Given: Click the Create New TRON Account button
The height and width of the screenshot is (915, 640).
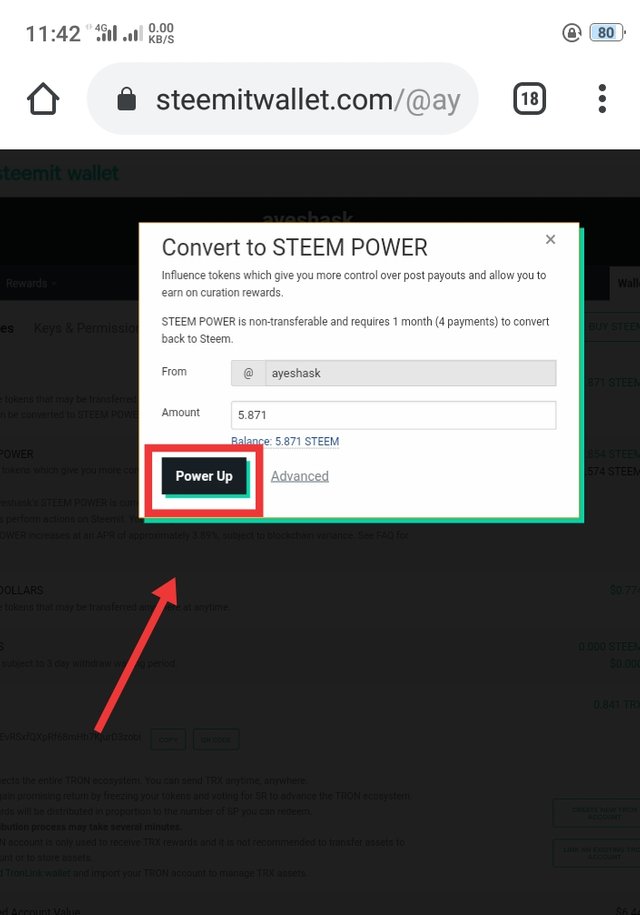Looking at the screenshot, I should [x=596, y=813].
